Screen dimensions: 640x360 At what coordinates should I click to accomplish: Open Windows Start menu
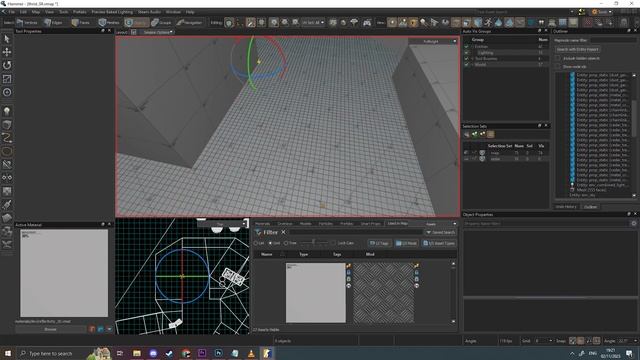[x=7, y=353]
